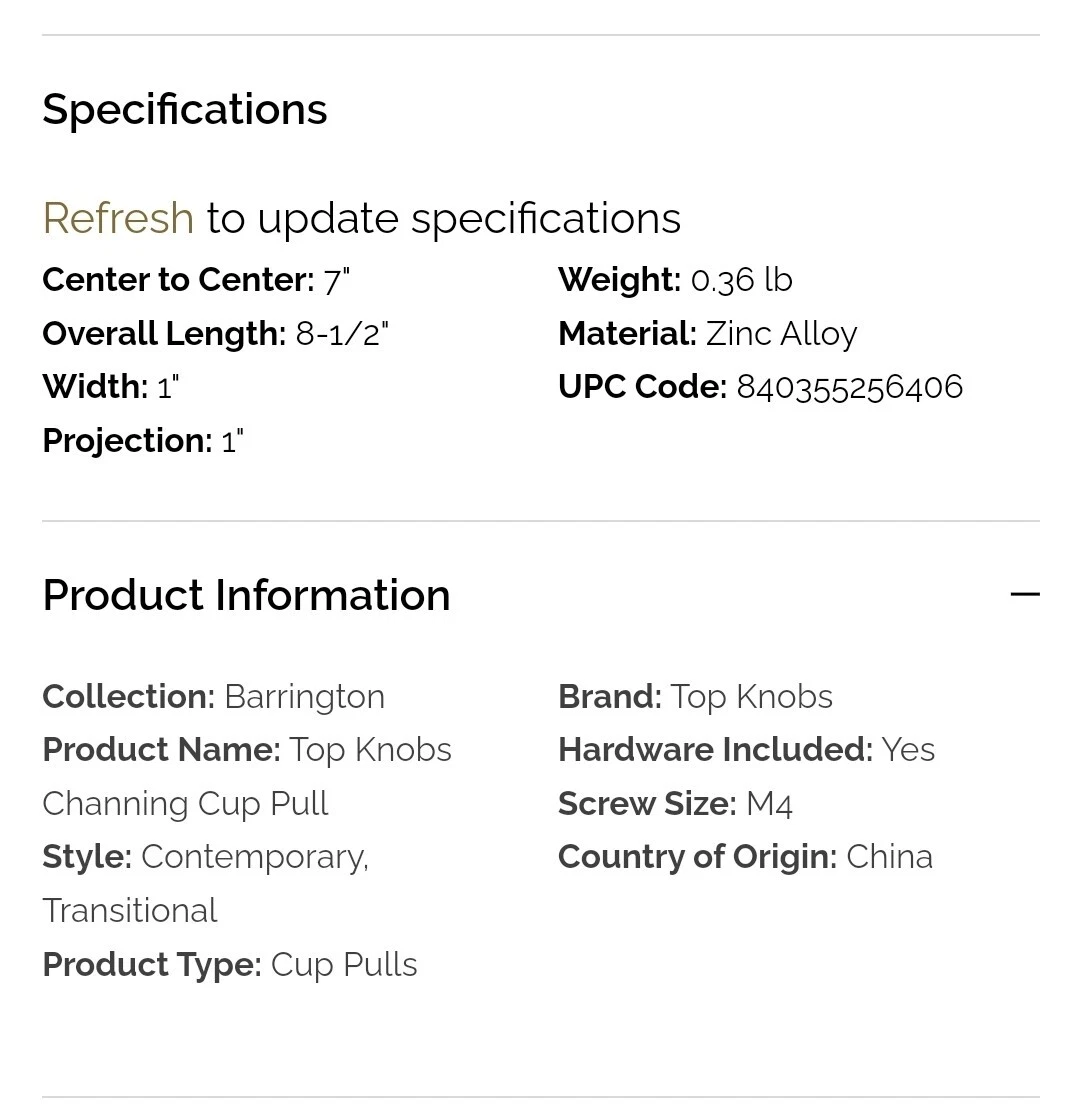Click the Center to Center label

(178, 280)
